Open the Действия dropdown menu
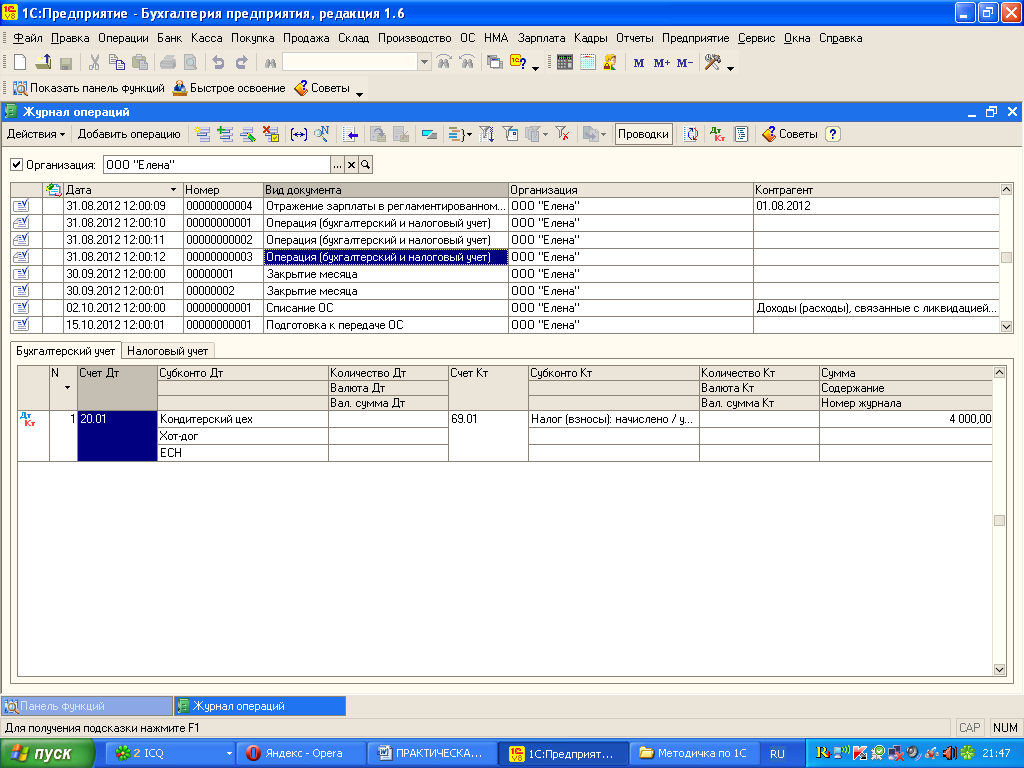Image resolution: width=1024 pixels, height=768 pixels. click(36, 135)
